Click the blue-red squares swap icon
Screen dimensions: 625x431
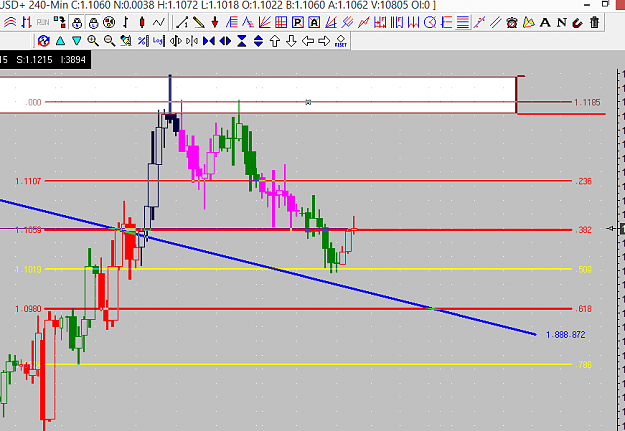click(60, 22)
